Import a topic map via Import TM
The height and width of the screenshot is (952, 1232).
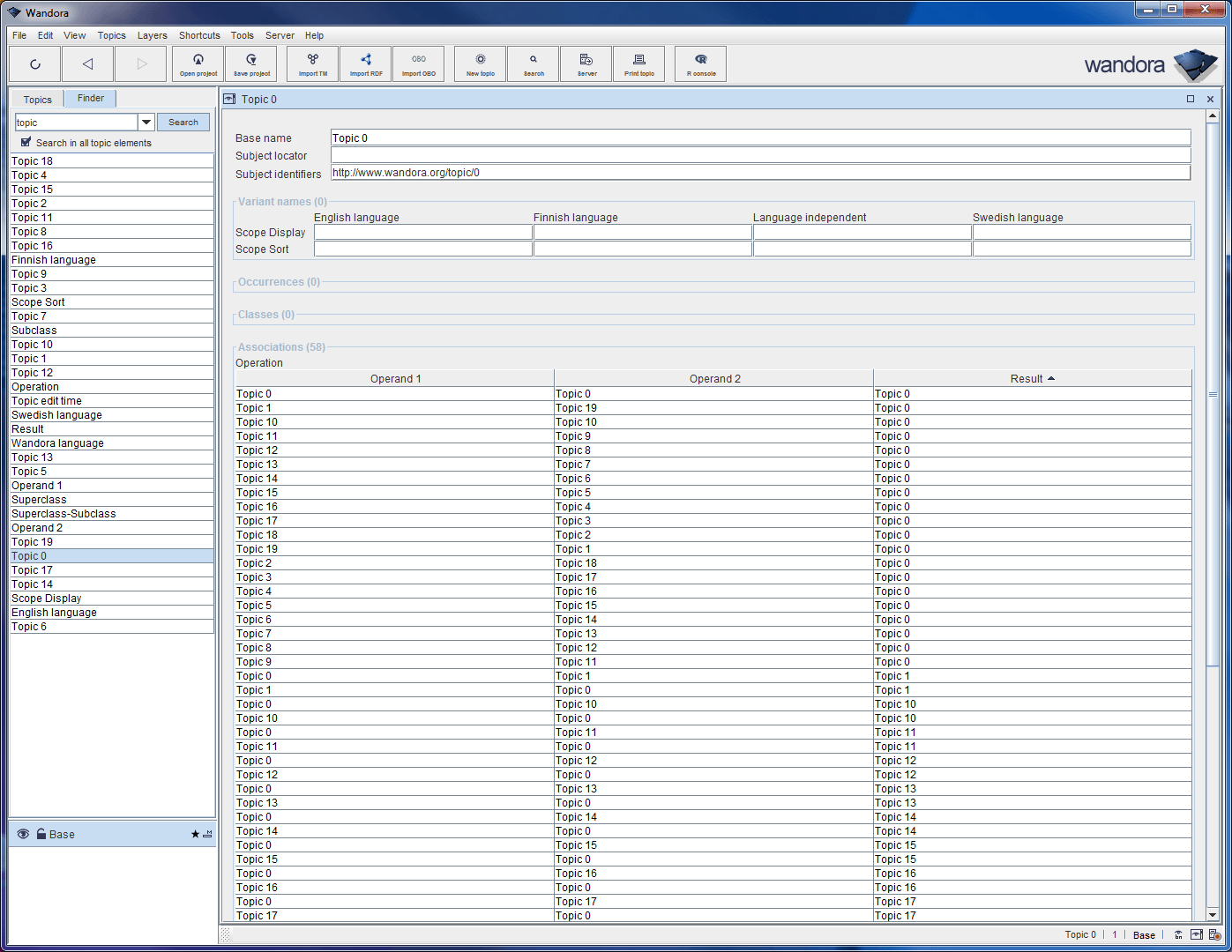tap(312, 63)
